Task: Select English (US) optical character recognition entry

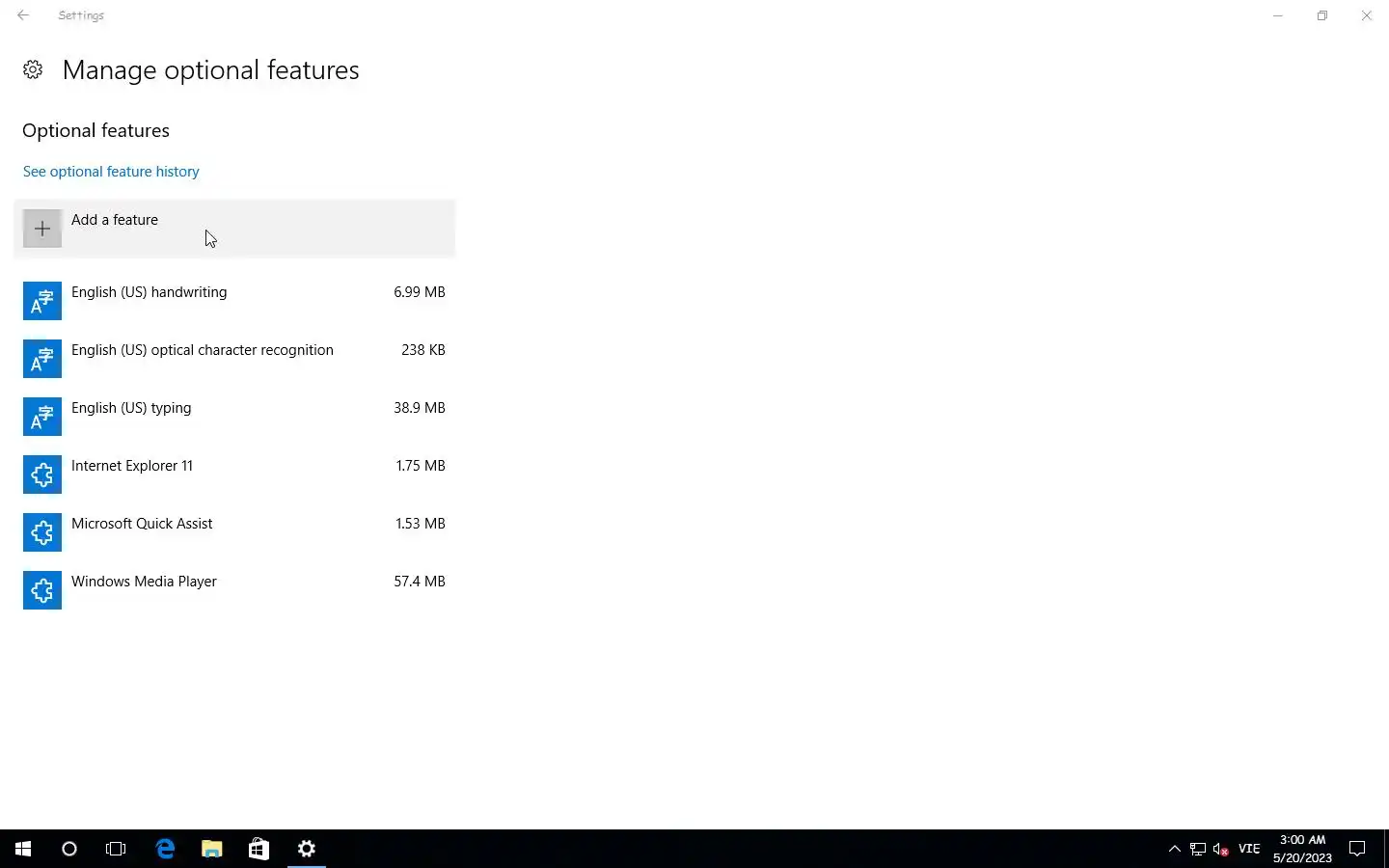Action: (234, 359)
